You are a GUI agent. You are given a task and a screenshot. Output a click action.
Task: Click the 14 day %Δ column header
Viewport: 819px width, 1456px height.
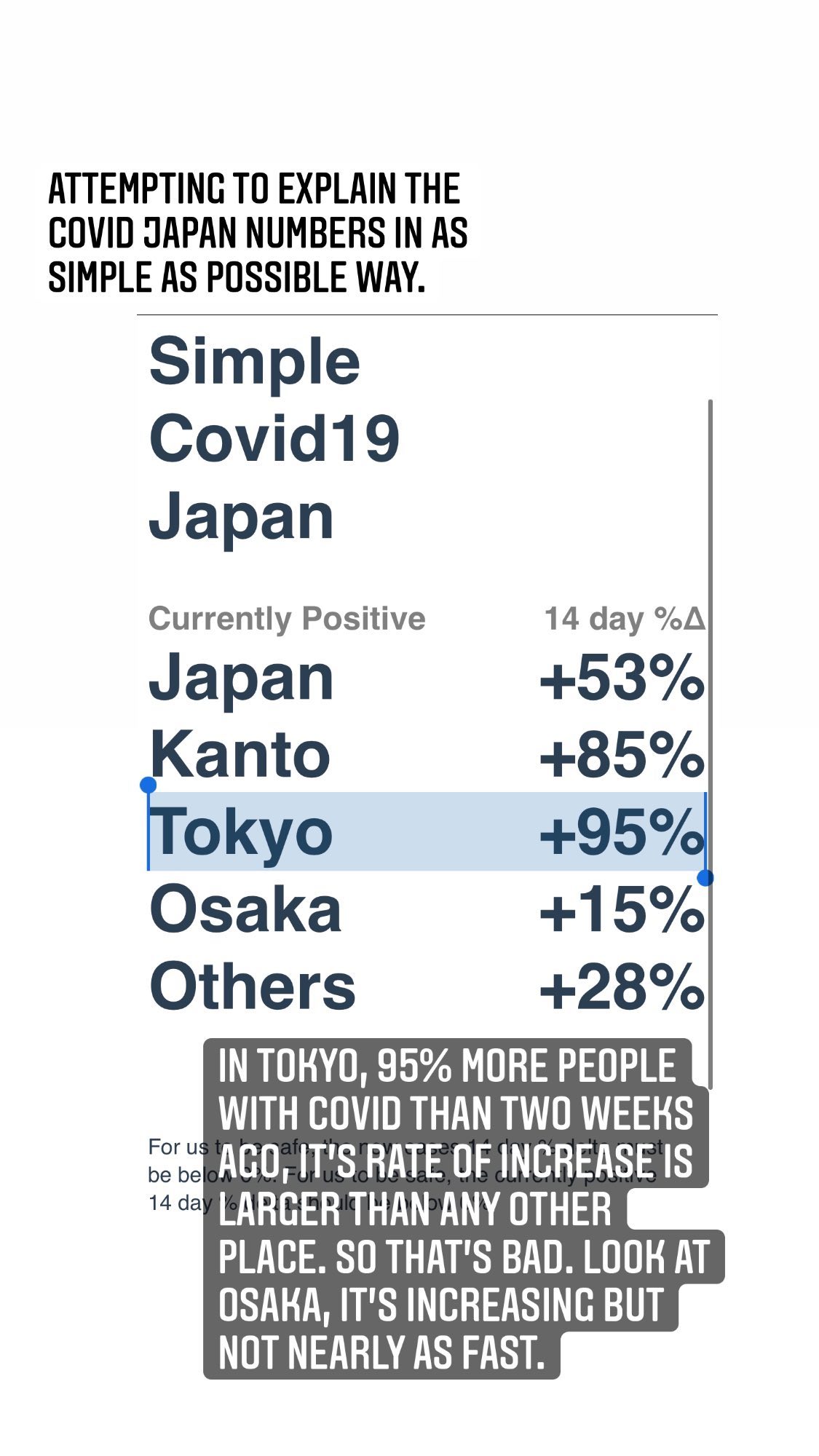pos(625,619)
